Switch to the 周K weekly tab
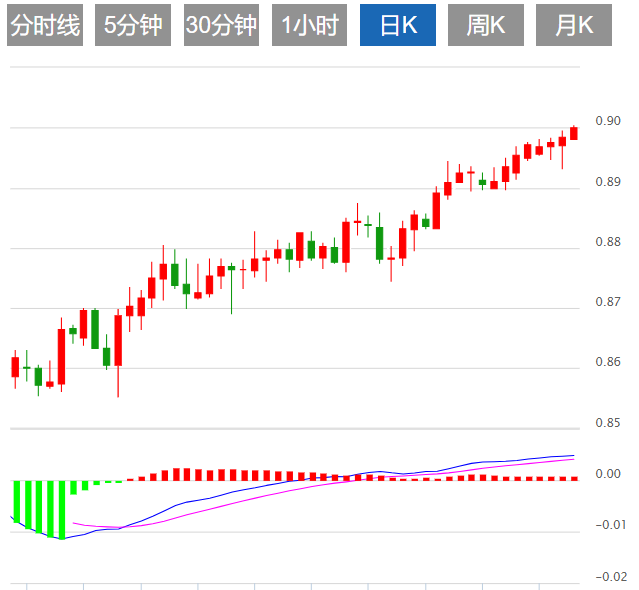Viewport: 639px width, 590px height. point(485,26)
